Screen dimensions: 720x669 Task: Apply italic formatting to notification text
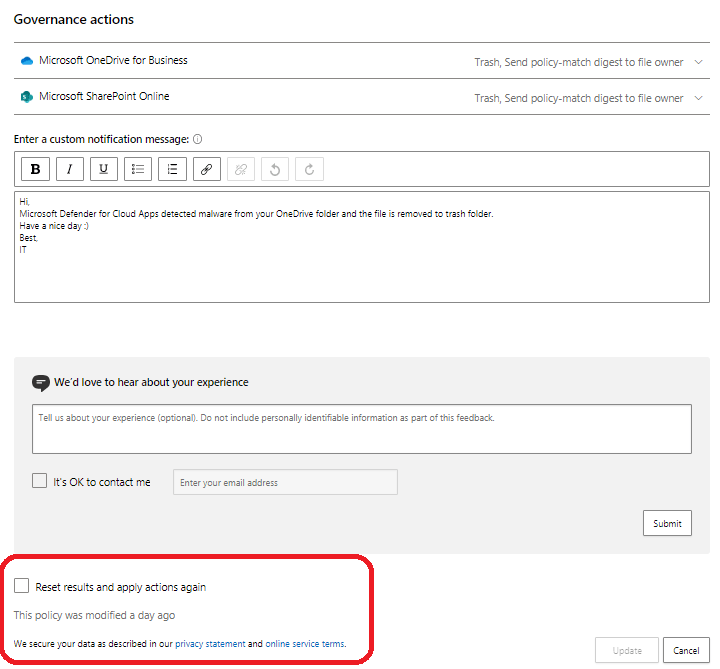click(x=70, y=169)
